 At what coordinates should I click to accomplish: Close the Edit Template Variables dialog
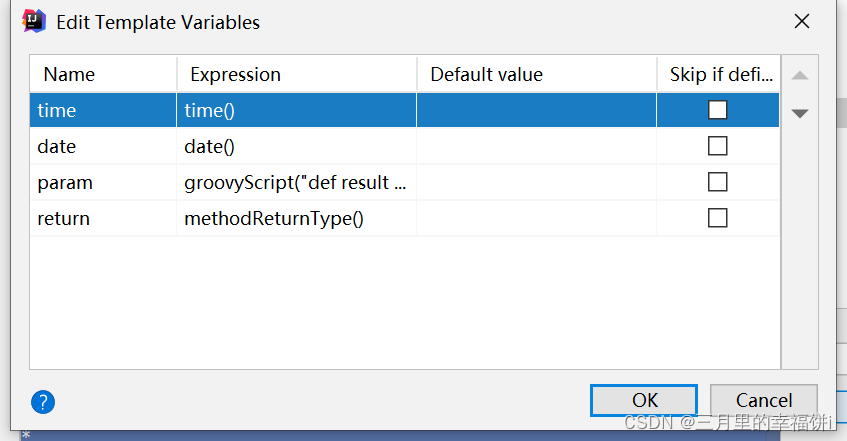(801, 21)
